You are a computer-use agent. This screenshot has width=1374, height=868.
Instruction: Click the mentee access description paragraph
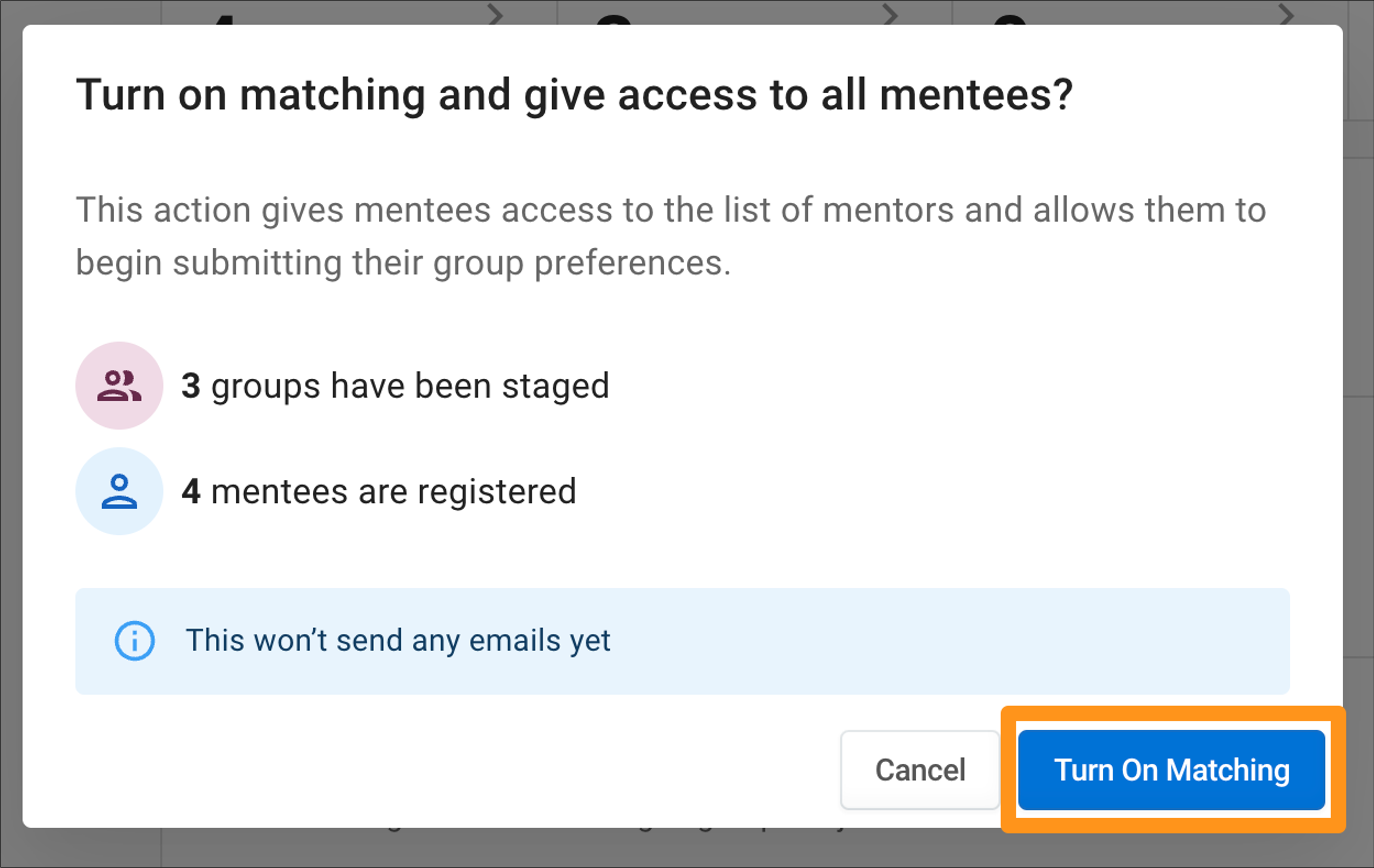point(671,236)
